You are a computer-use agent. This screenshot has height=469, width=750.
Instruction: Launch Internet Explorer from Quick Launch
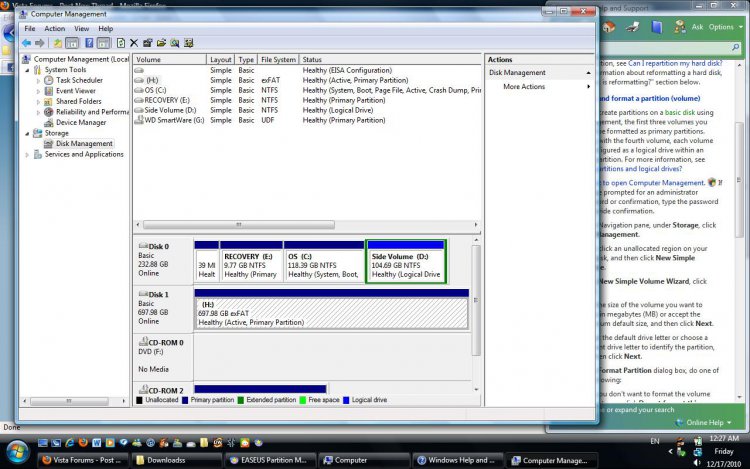pyautogui.click(x=70, y=443)
